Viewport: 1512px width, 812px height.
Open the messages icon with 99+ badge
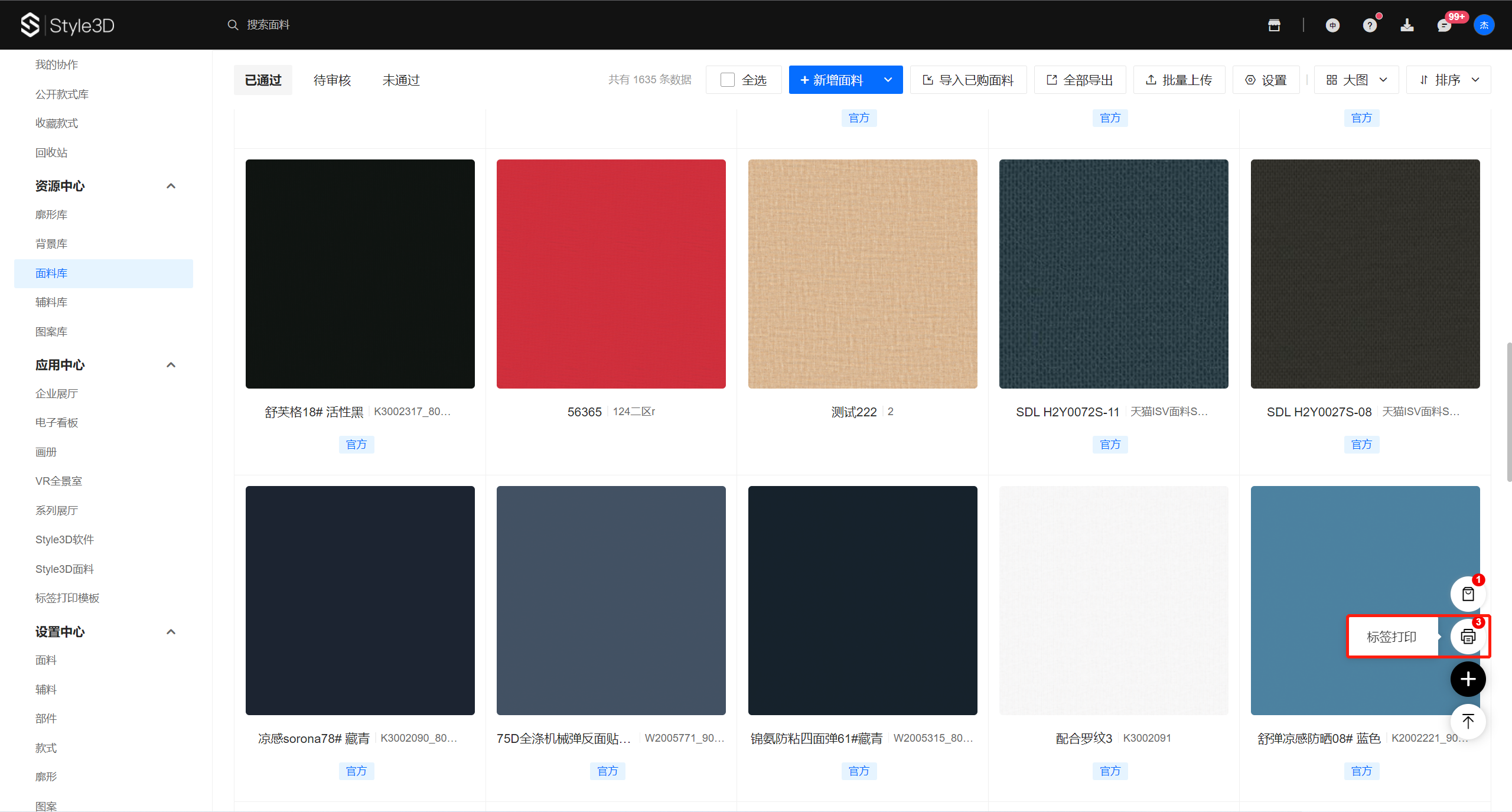1444,25
